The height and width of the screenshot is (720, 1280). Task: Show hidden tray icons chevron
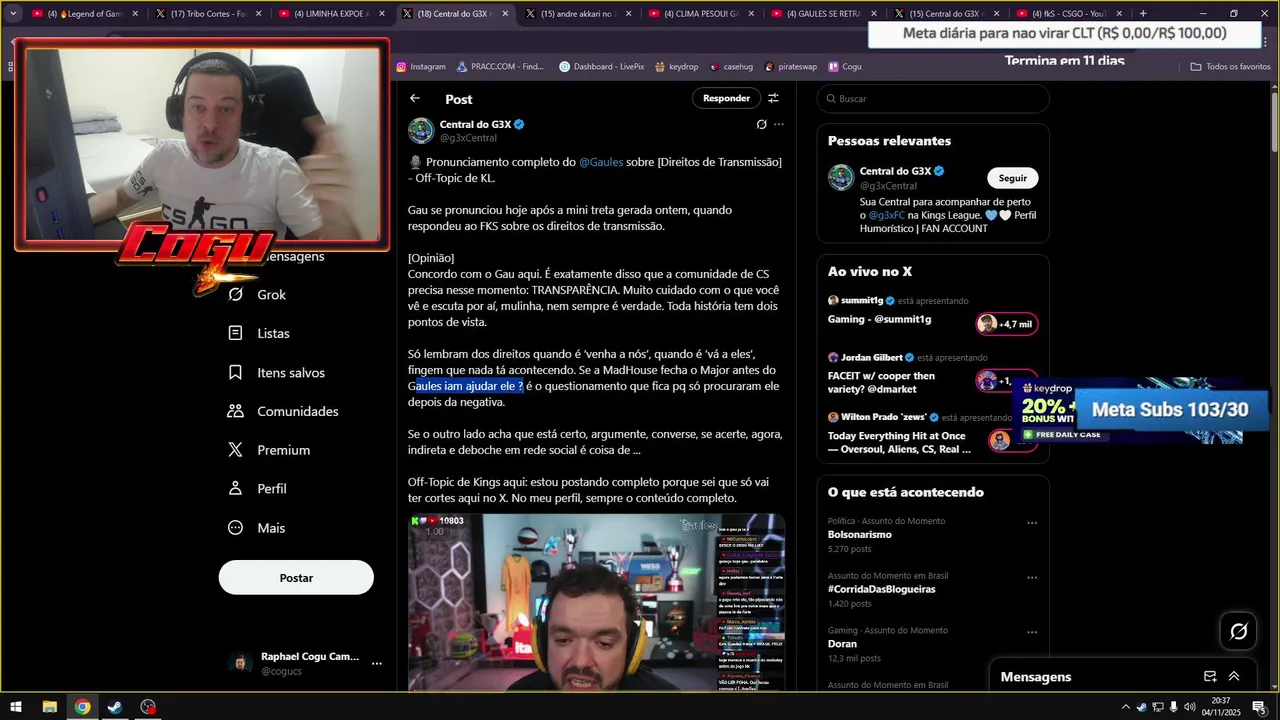point(1126,707)
